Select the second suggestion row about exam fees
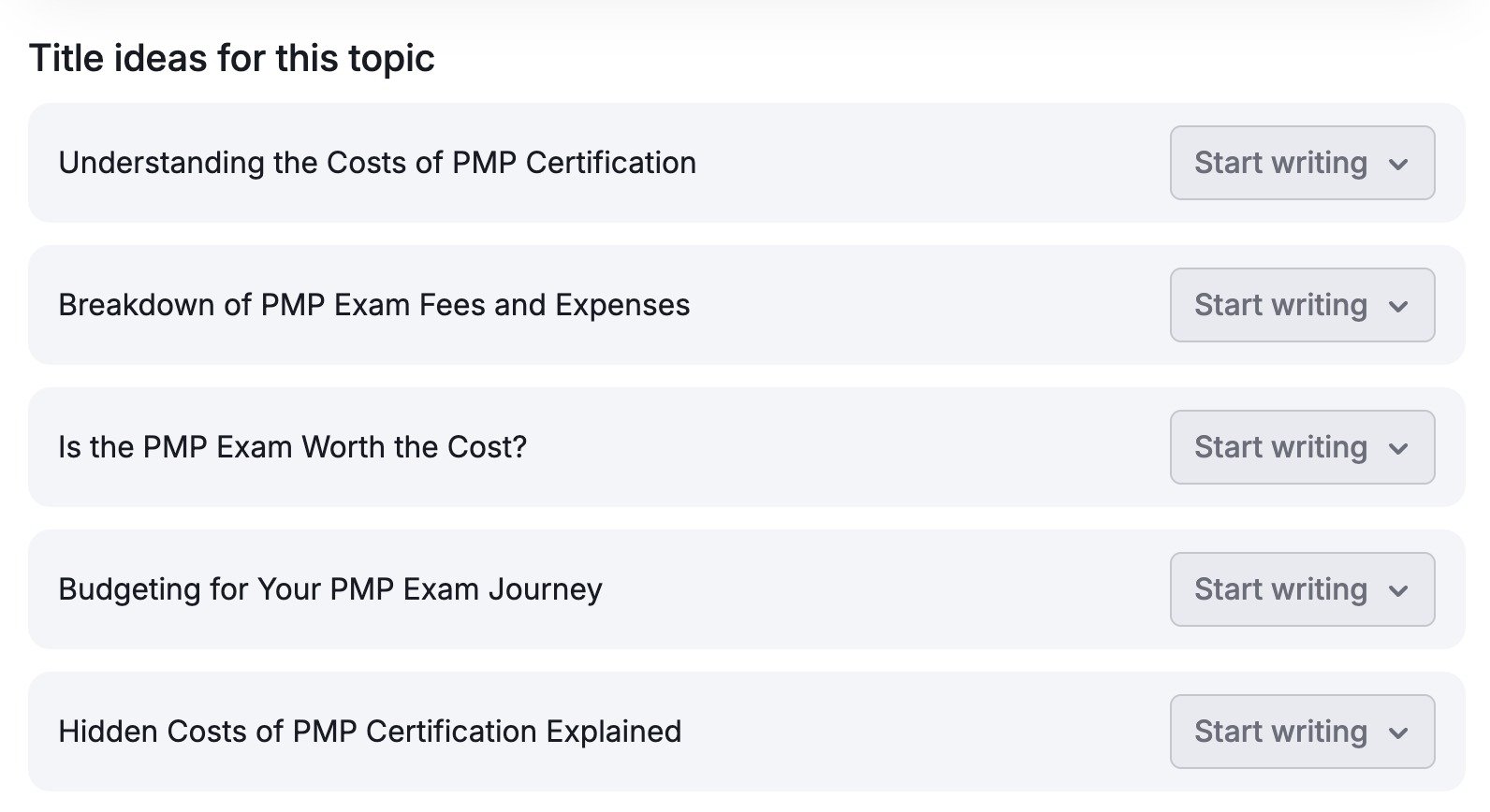The image size is (1490, 812). (x=655, y=305)
